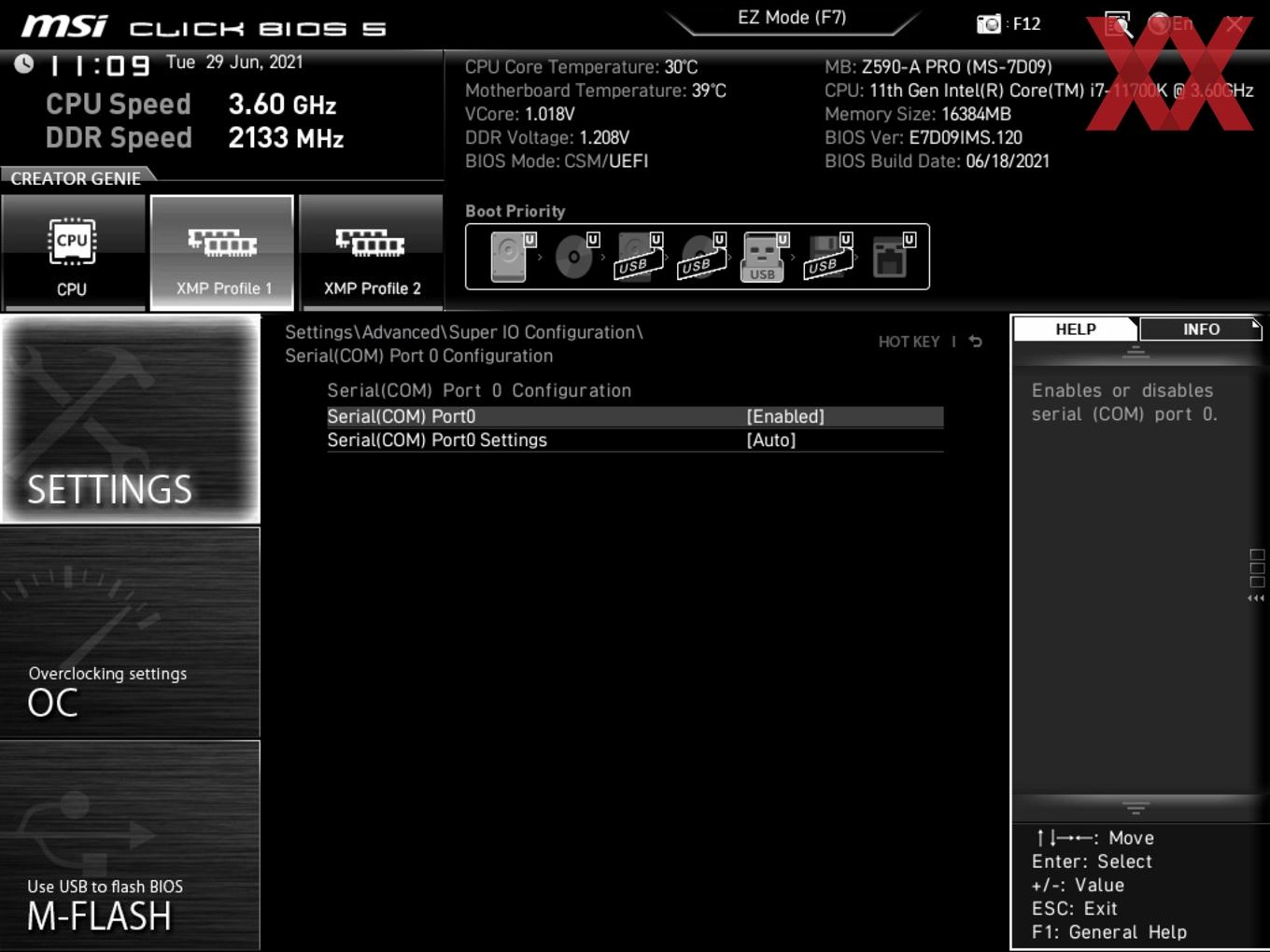Select the USB CD/DVD boot icon

click(x=702, y=257)
